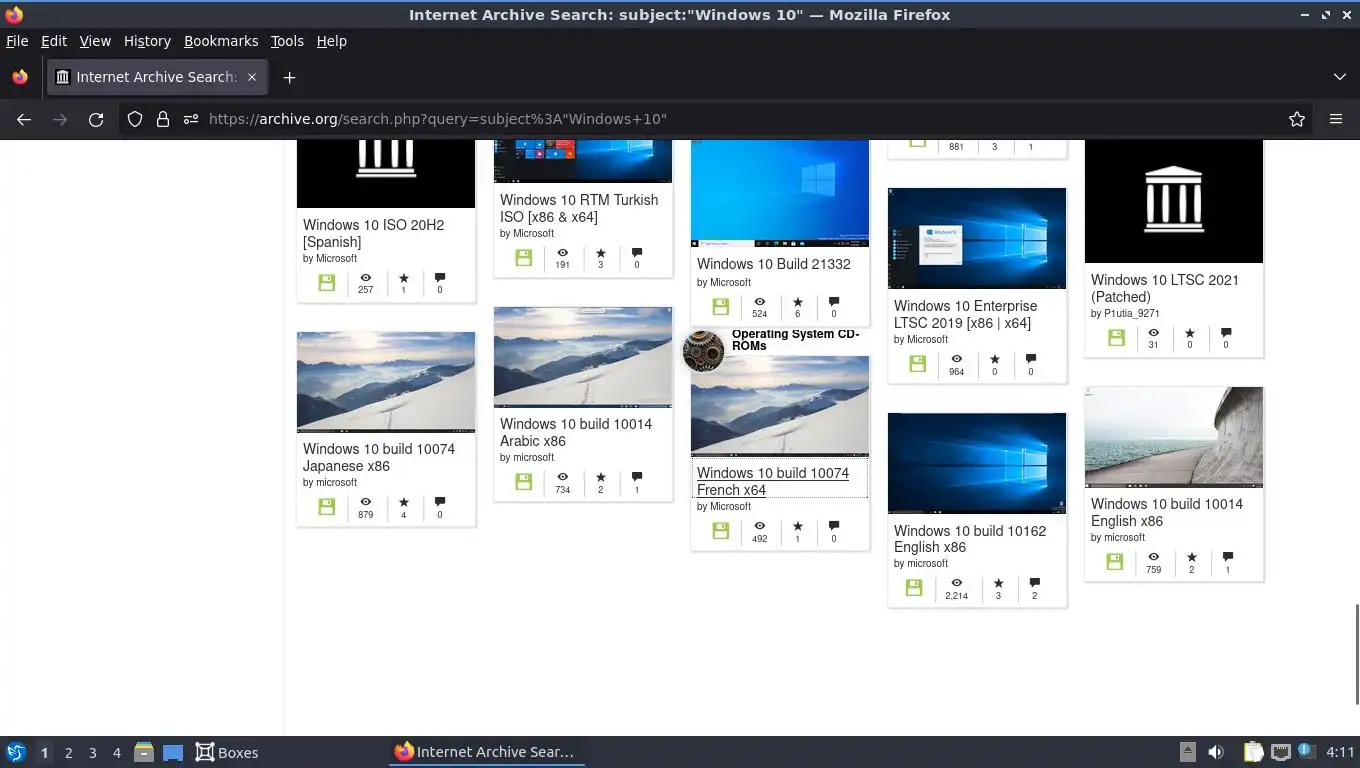This screenshot has height=768, width=1360.
Task: Open Windows 10 build 10162 English x86
Action: click(970, 539)
